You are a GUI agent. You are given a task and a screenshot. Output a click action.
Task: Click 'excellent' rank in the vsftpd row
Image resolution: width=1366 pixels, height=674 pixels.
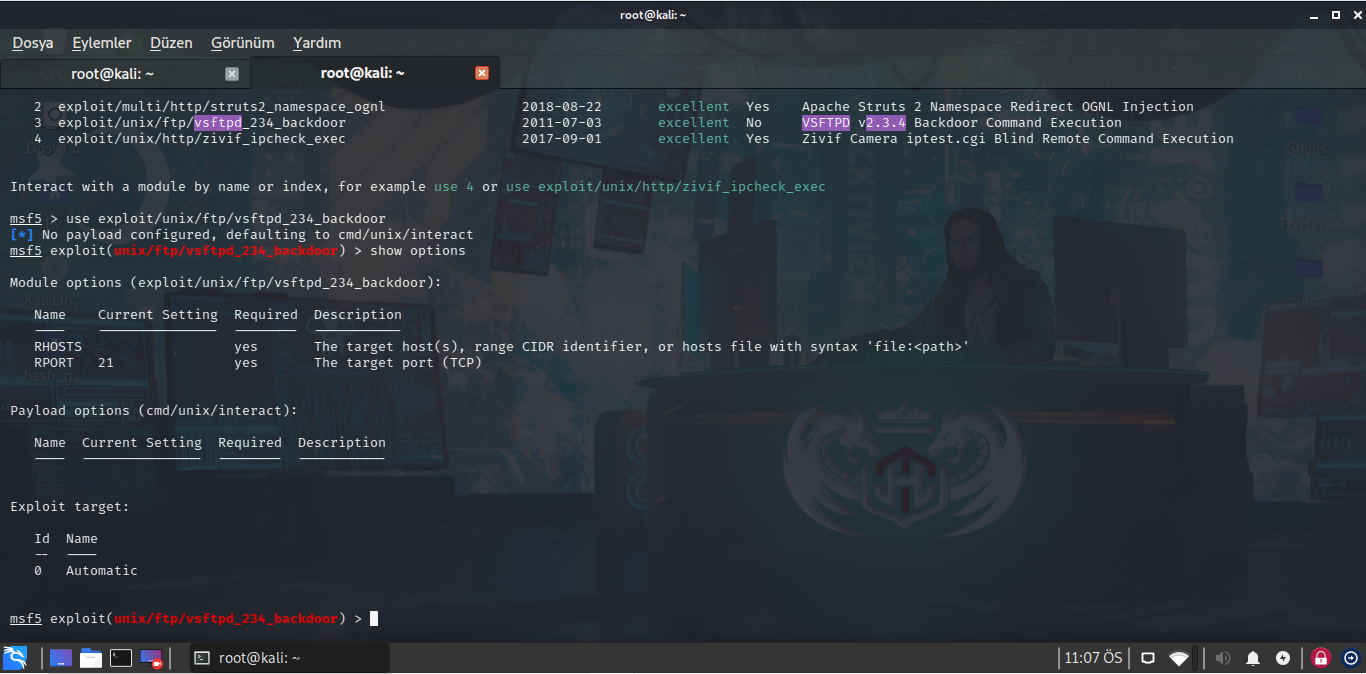point(694,123)
